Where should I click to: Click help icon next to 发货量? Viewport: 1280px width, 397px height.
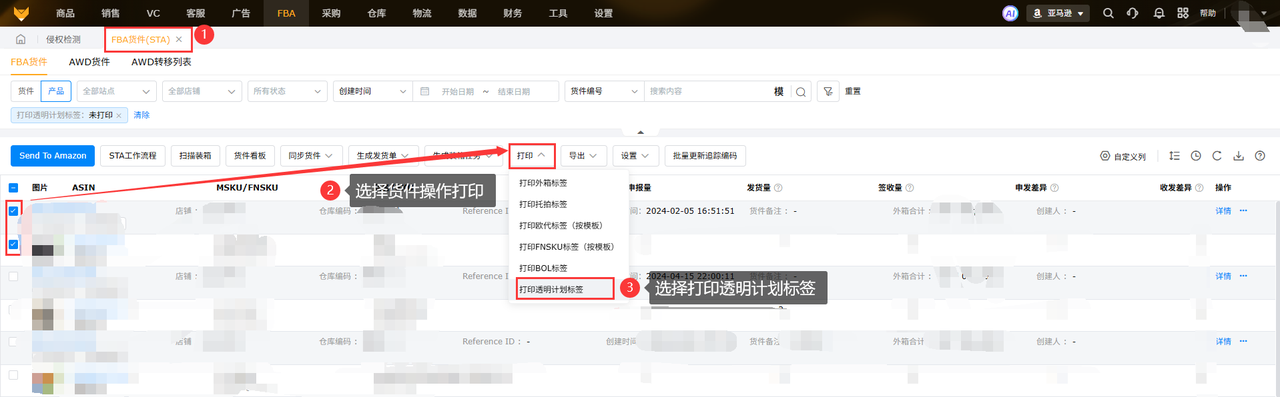tap(778, 187)
